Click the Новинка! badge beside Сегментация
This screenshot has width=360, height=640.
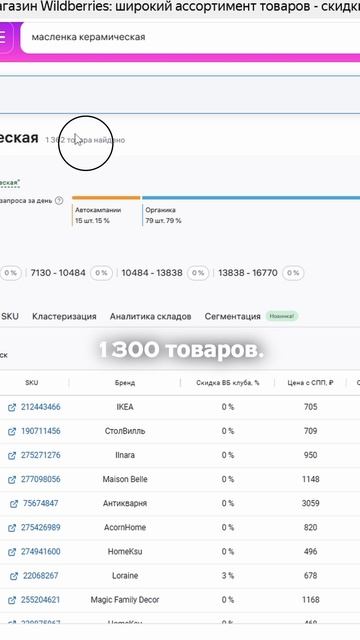pos(282,316)
